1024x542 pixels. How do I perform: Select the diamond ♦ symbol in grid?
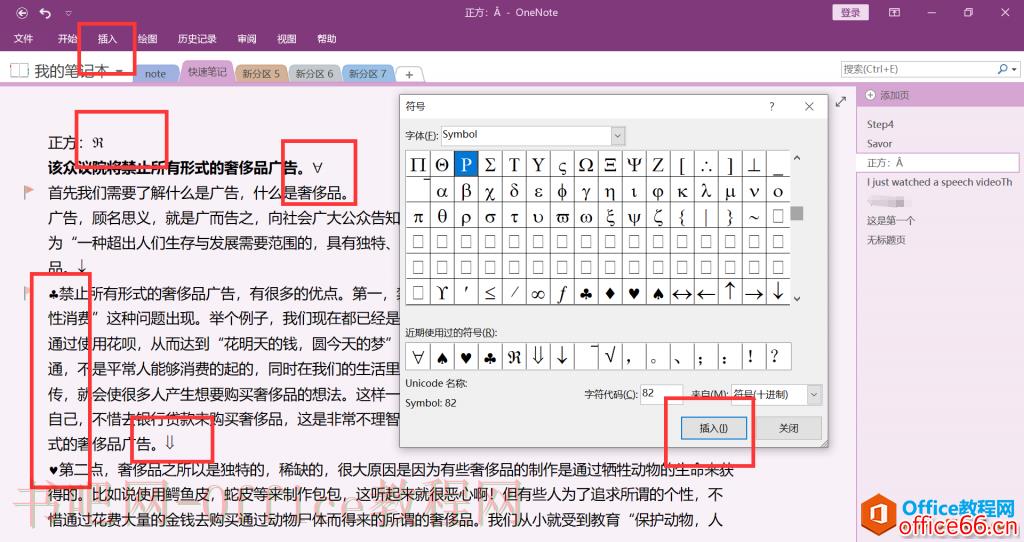click(x=610, y=293)
